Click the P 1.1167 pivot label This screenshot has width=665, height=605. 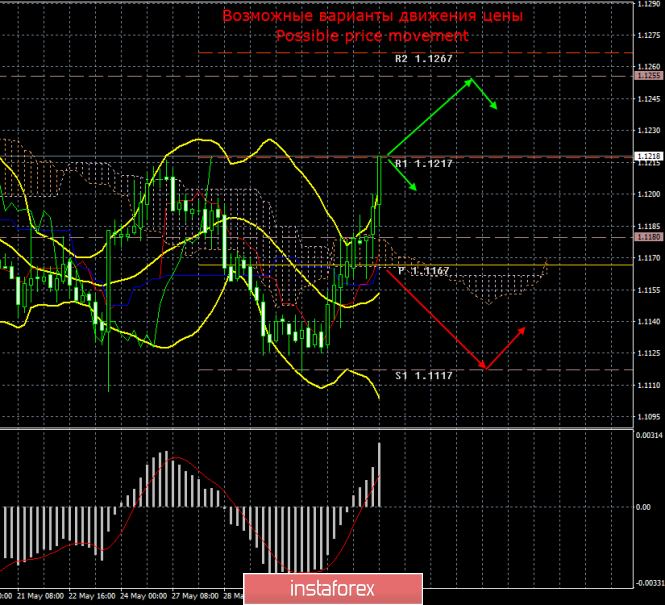424,271
